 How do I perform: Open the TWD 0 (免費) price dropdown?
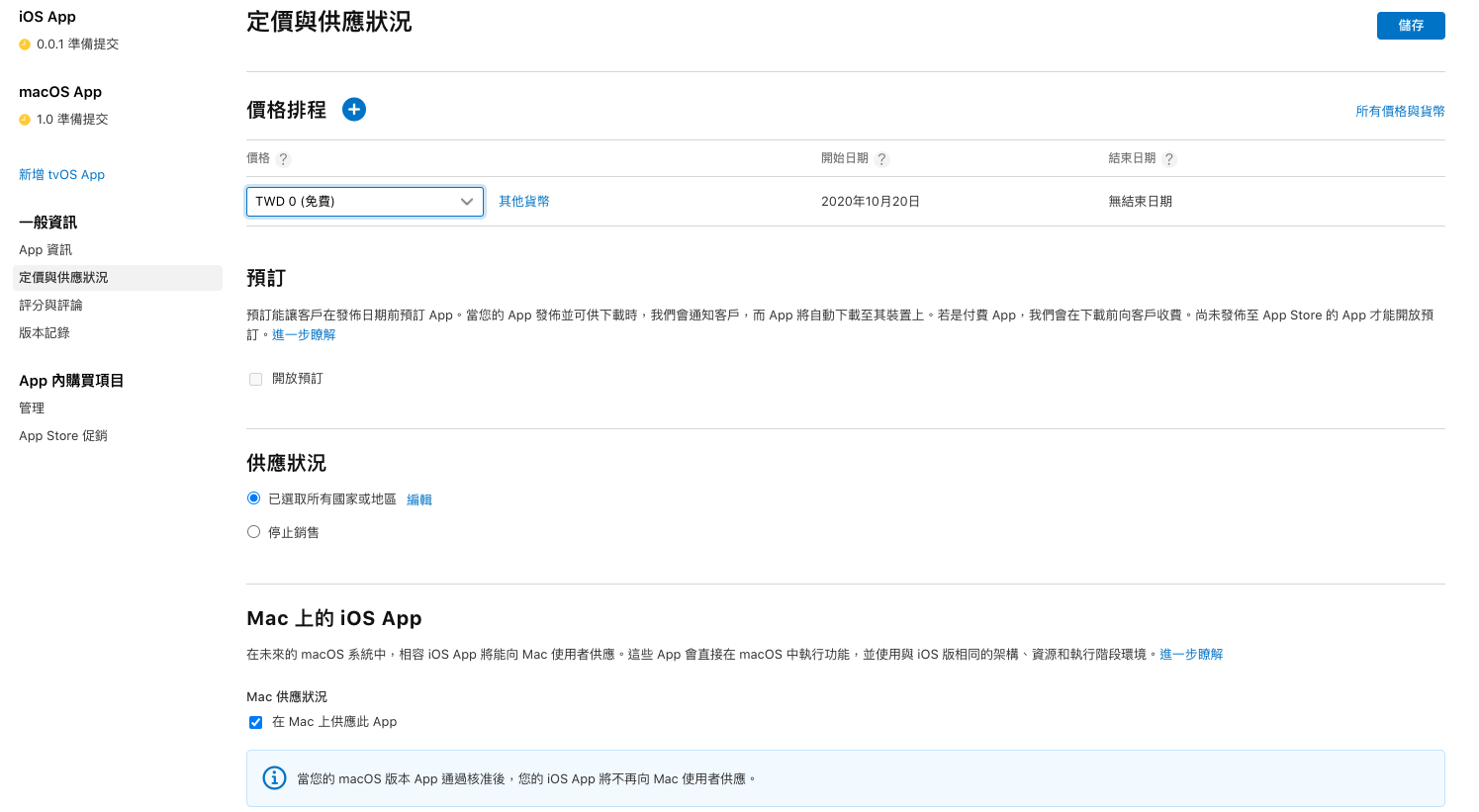364,202
